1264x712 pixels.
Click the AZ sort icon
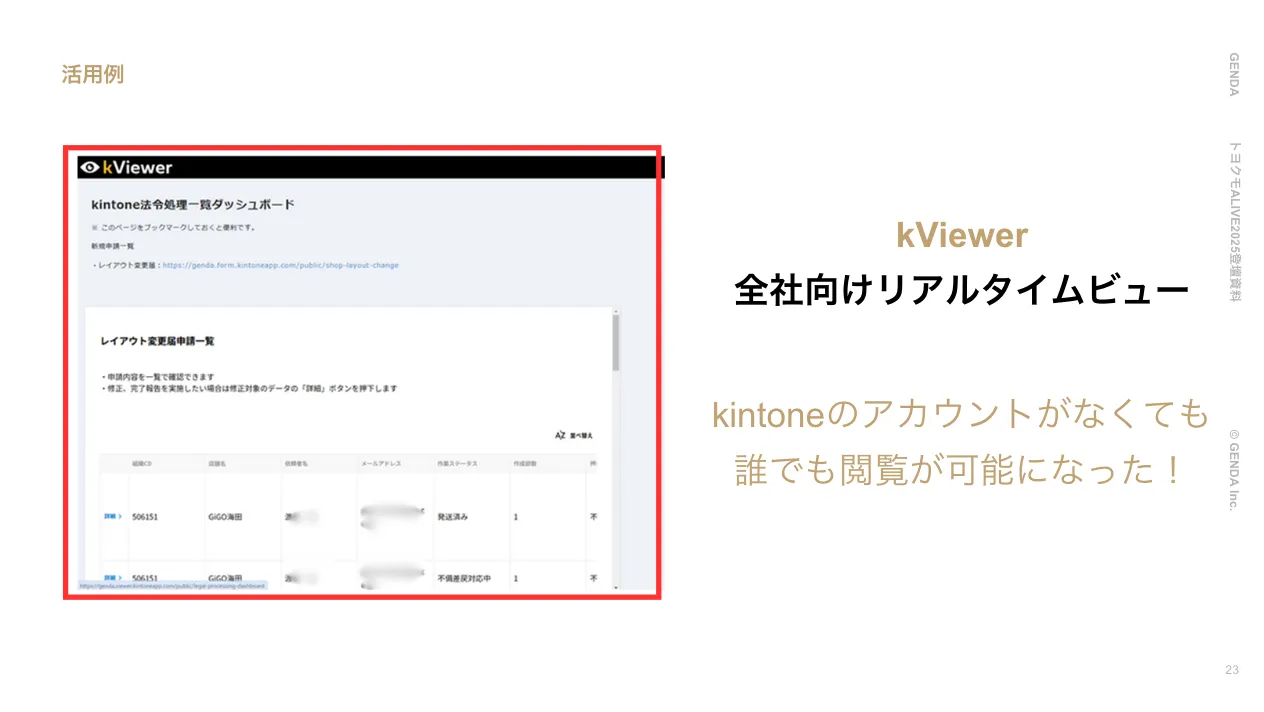pos(561,435)
